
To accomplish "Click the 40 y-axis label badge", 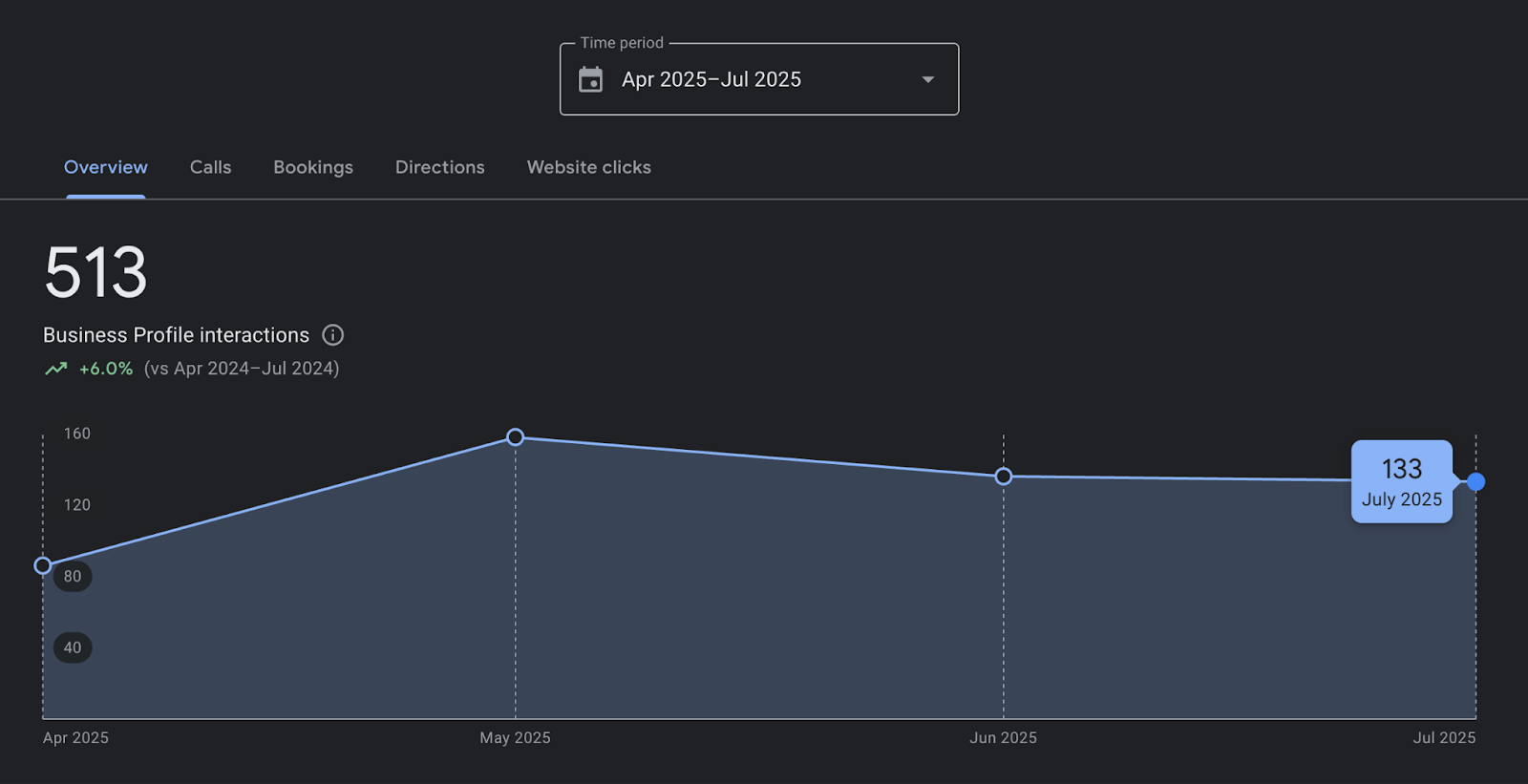I will pos(73,647).
